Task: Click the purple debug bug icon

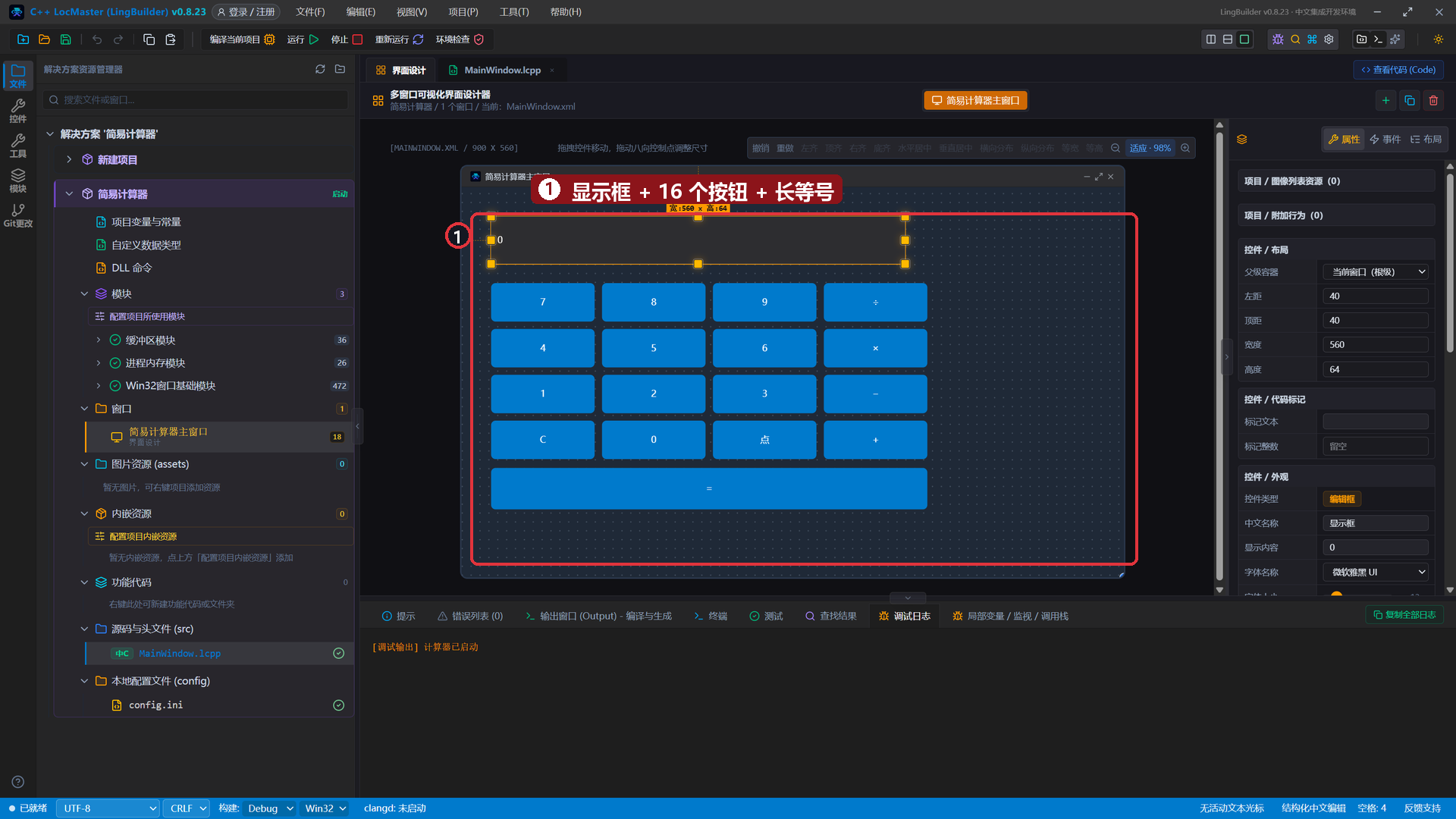Action: pyautogui.click(x=1279, y=39)
